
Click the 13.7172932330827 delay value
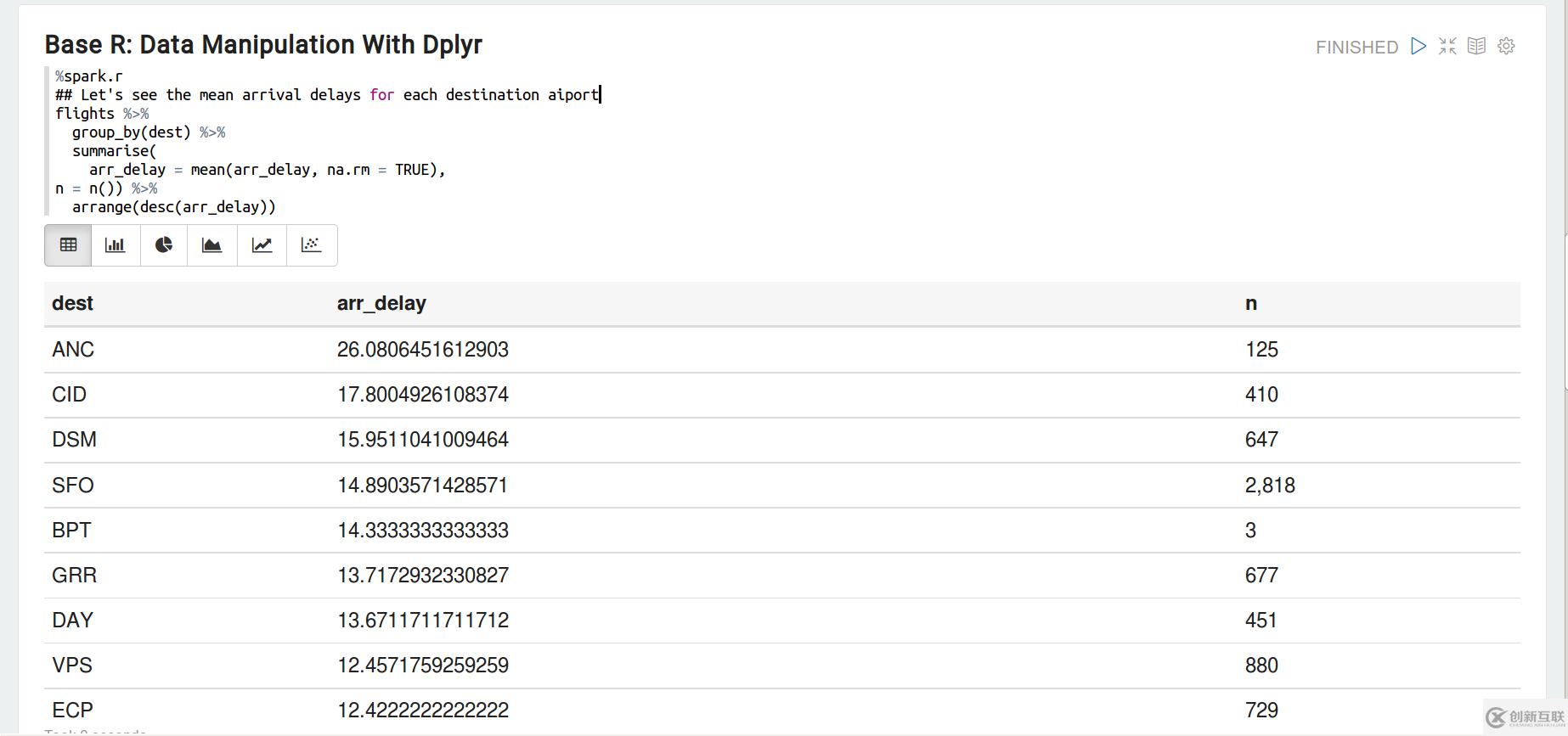pyautogui.click(x=423, y=575)
